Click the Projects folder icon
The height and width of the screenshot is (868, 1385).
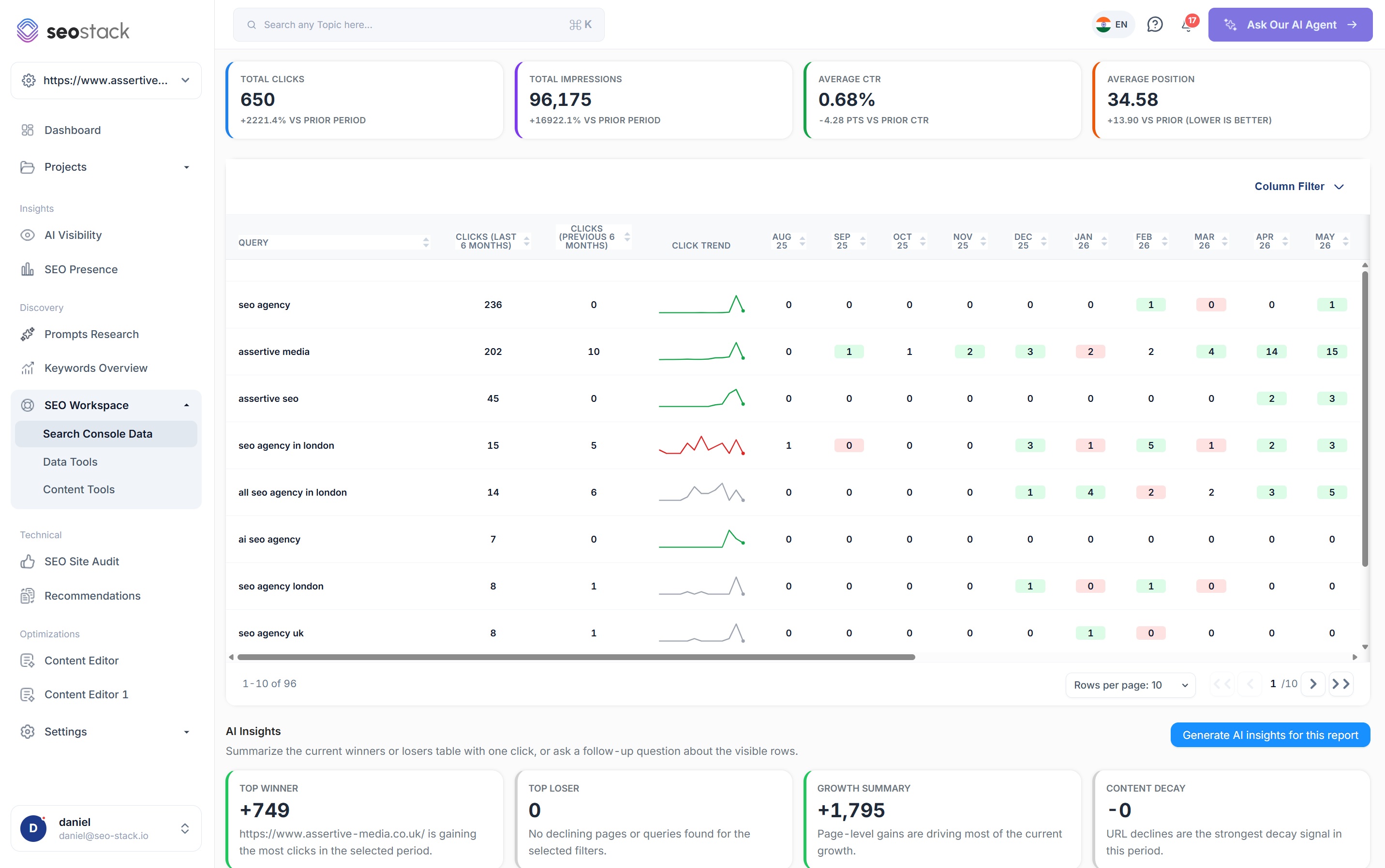(28, 167)
